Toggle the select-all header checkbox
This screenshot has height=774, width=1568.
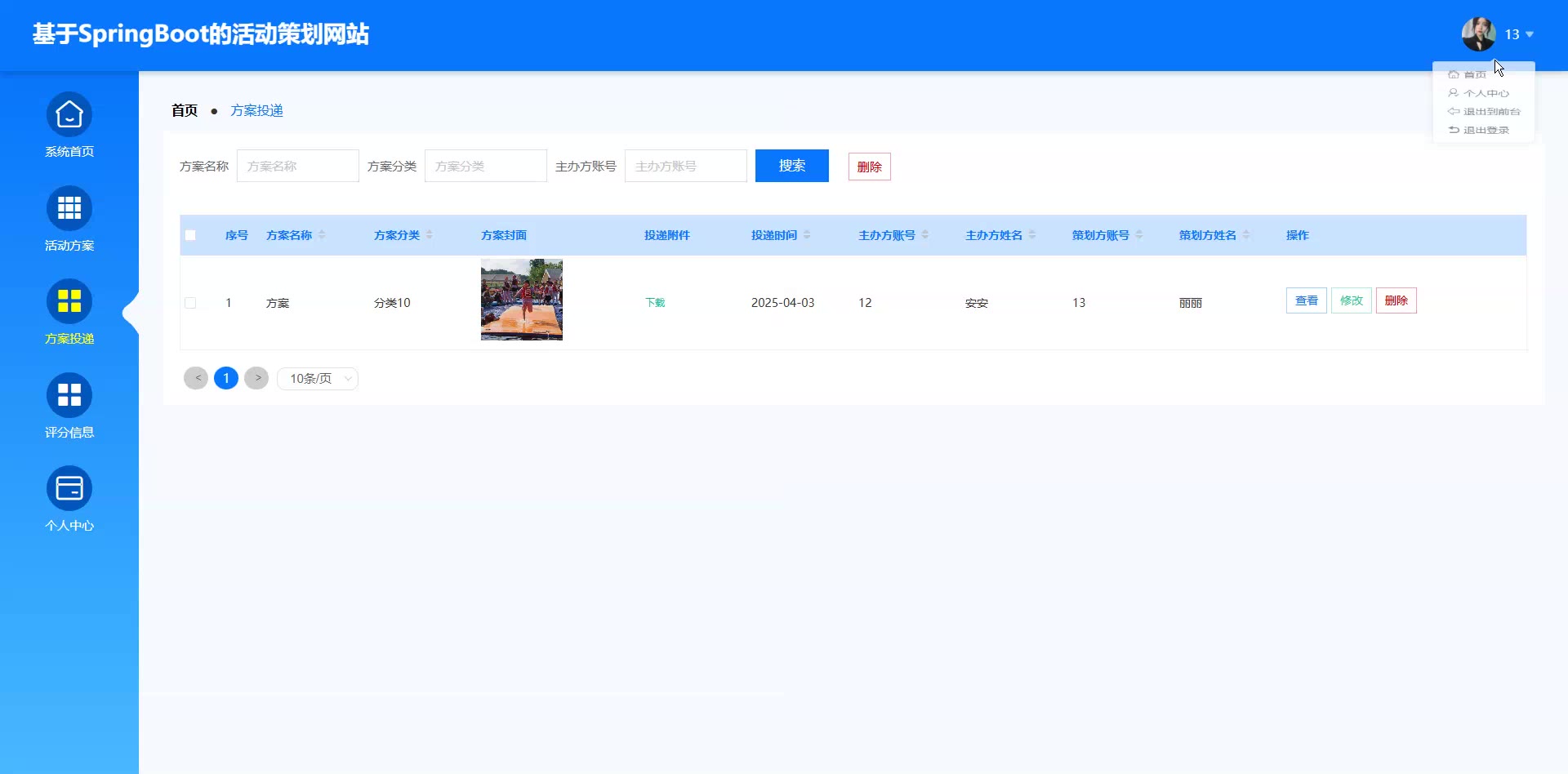[x=190, y=235]
